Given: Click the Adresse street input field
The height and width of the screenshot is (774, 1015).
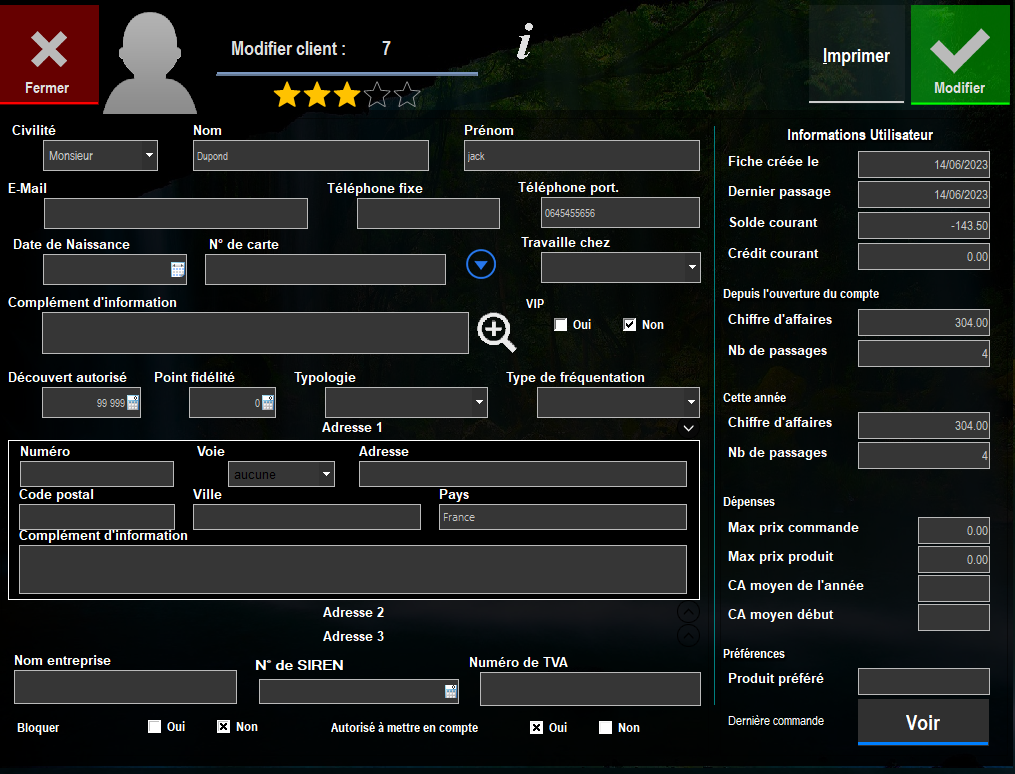Looking at the screenshot, I should (x=522, y=474).
